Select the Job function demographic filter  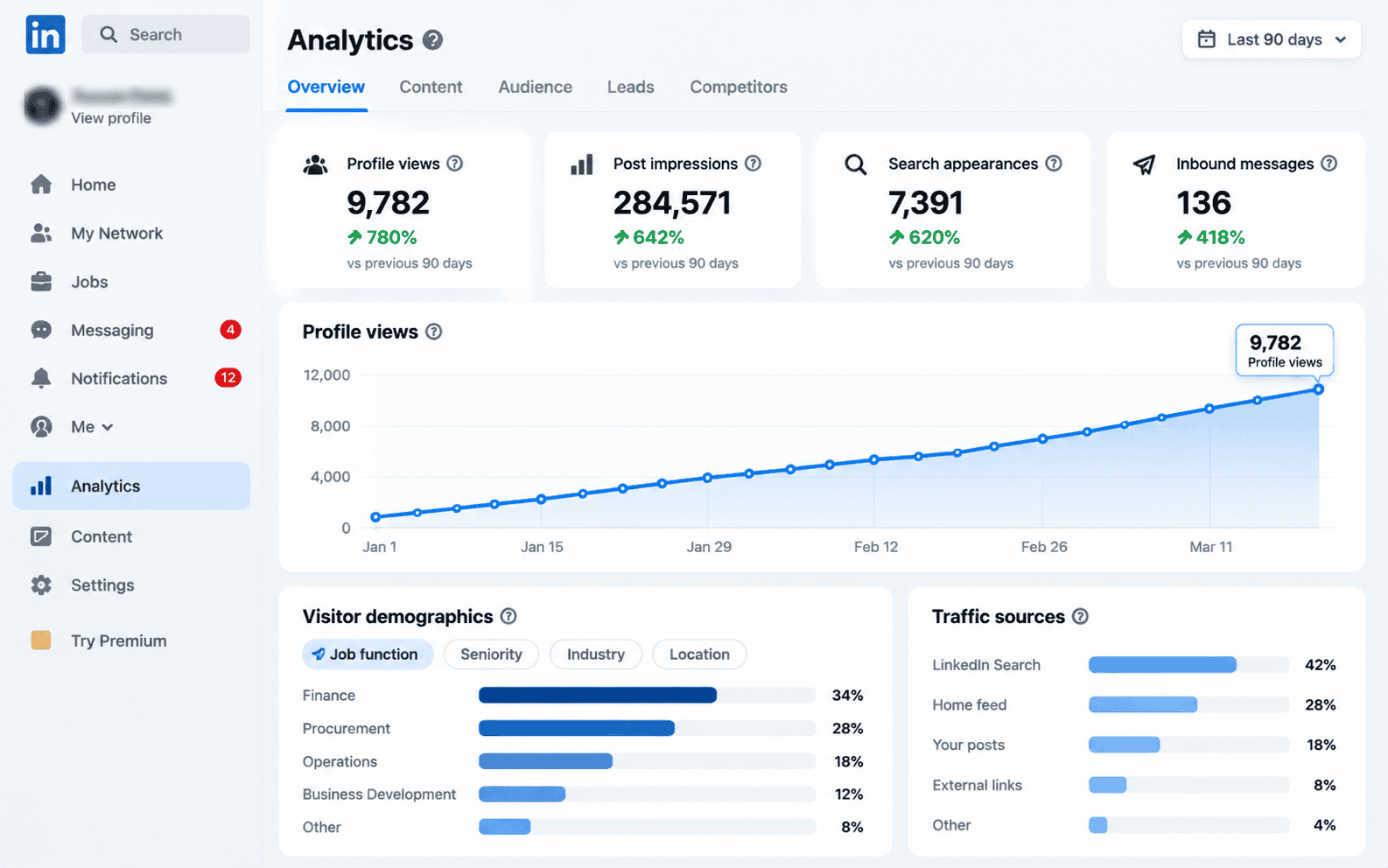coord(368,654)
